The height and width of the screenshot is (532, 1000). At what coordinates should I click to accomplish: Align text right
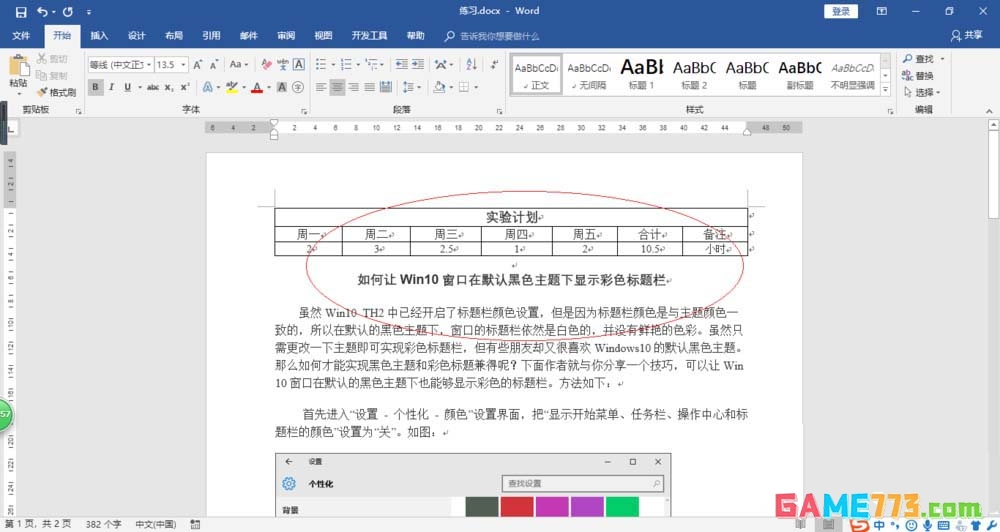(353, 87)
